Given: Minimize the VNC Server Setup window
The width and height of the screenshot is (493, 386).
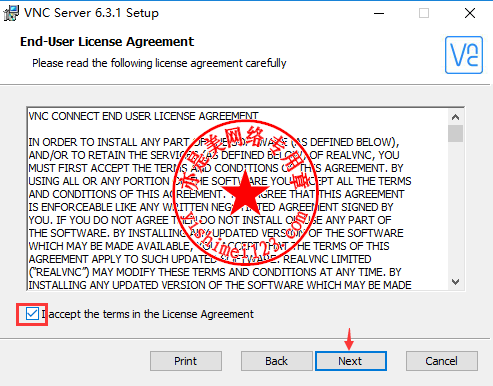Looking at the screenshot, I should pos(379,13).
